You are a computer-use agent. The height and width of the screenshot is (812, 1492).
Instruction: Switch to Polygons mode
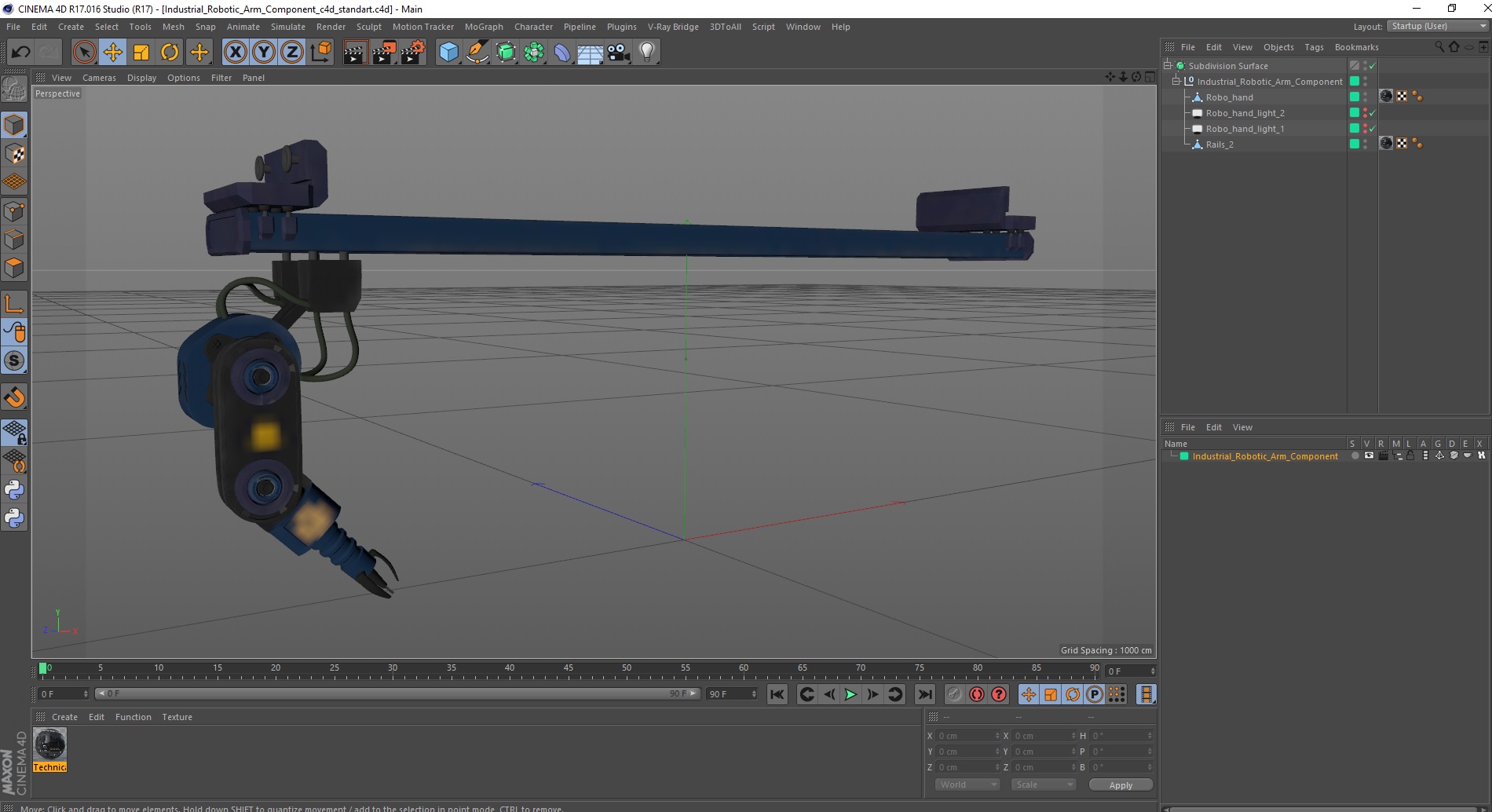(x=14, y=268)
